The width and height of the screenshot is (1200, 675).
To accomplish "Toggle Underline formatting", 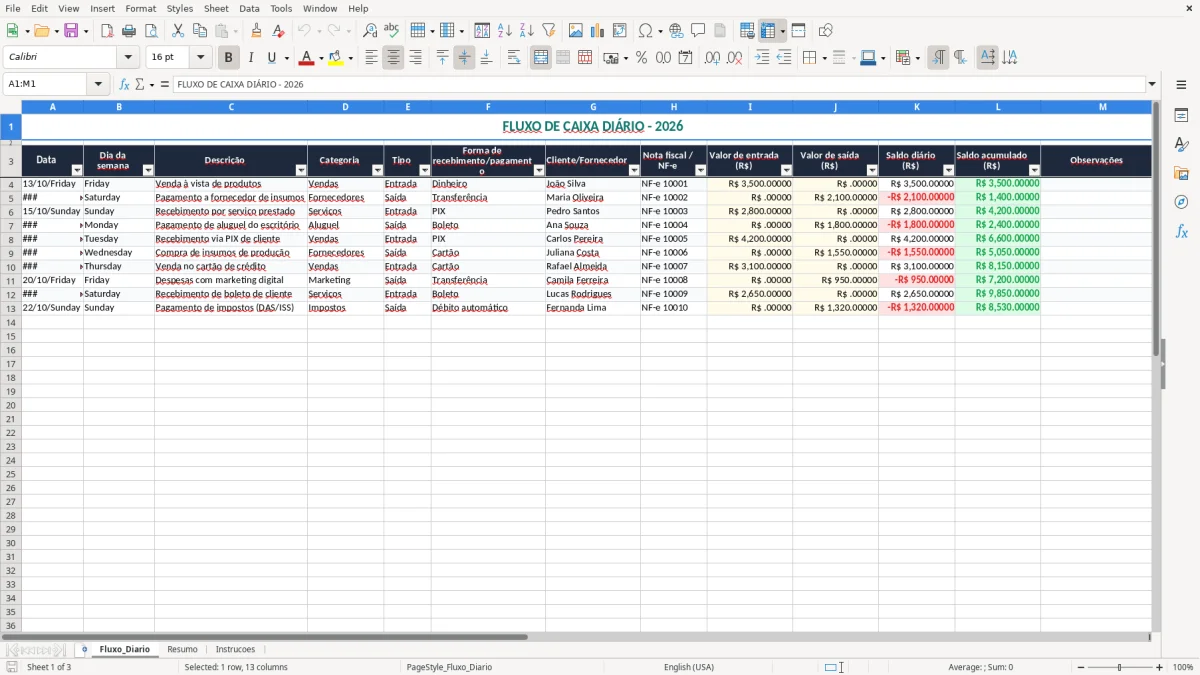I will coord(272,58).
